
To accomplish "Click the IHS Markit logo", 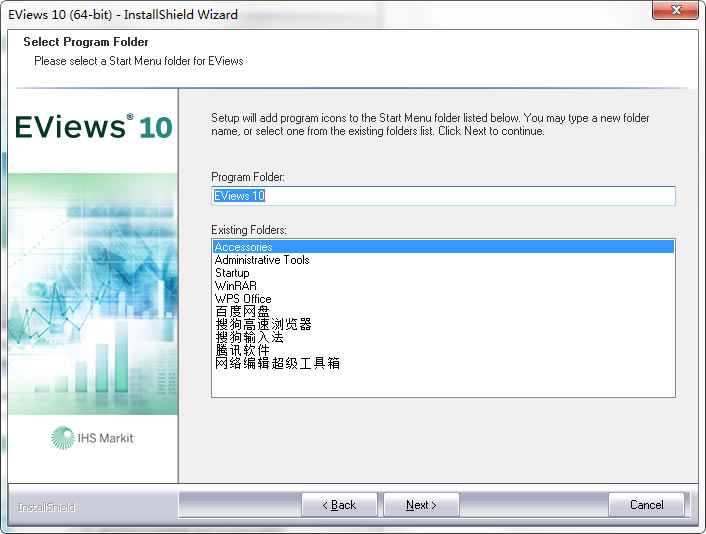I will pyautogui.click(x=93, y=437).
